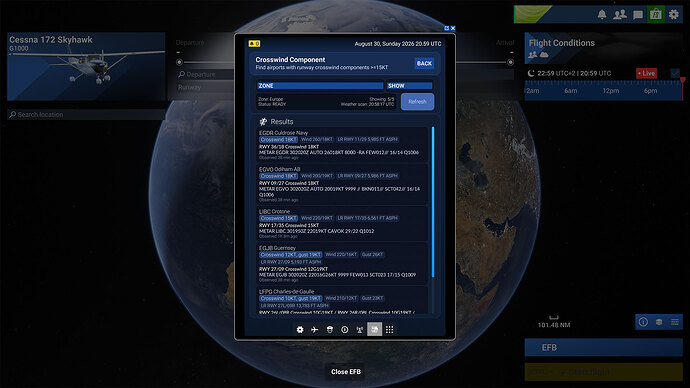This screenshot has height=388, width=690.
Task: Click the Crosswind 18KT tag for EGVO
Action: coord(279,176)
